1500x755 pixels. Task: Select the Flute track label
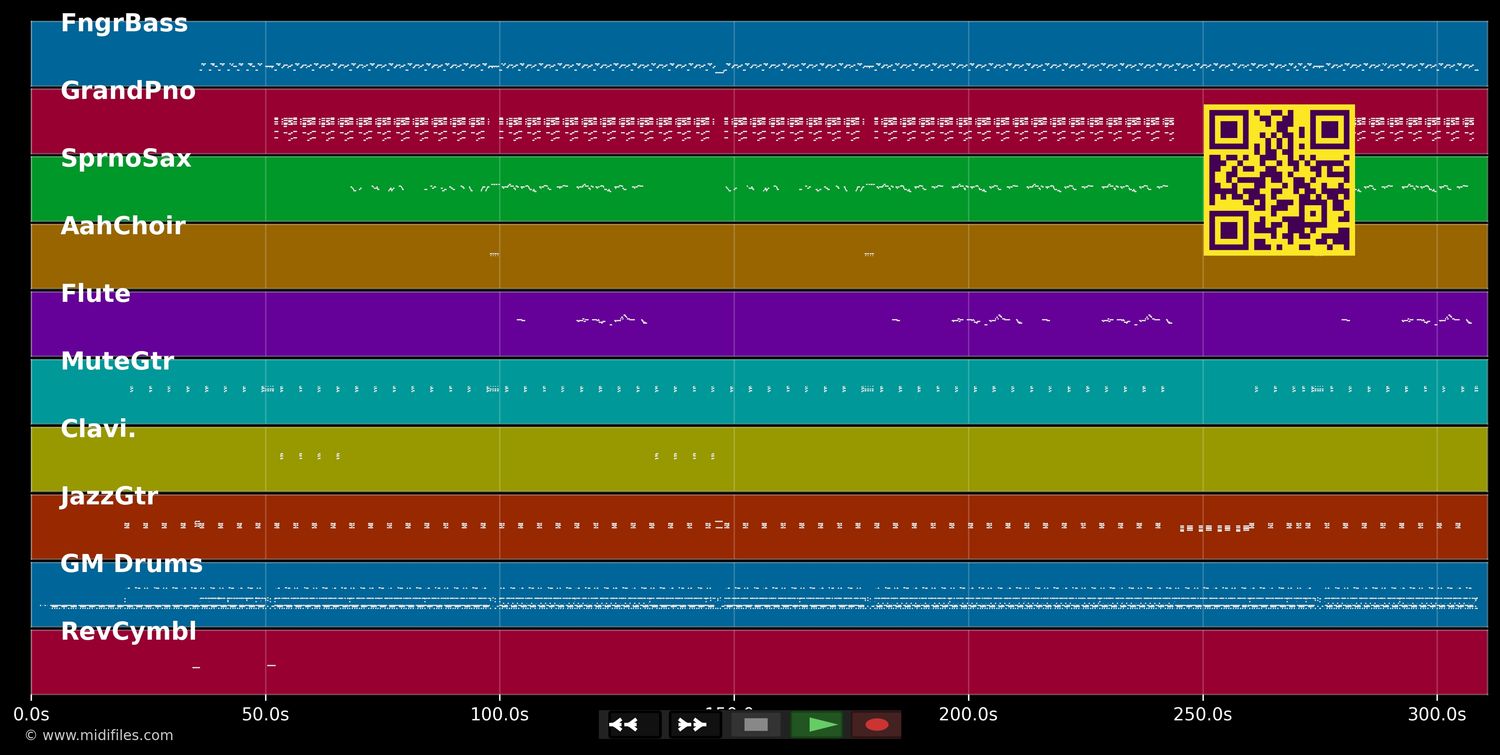(x=95, y=293)
